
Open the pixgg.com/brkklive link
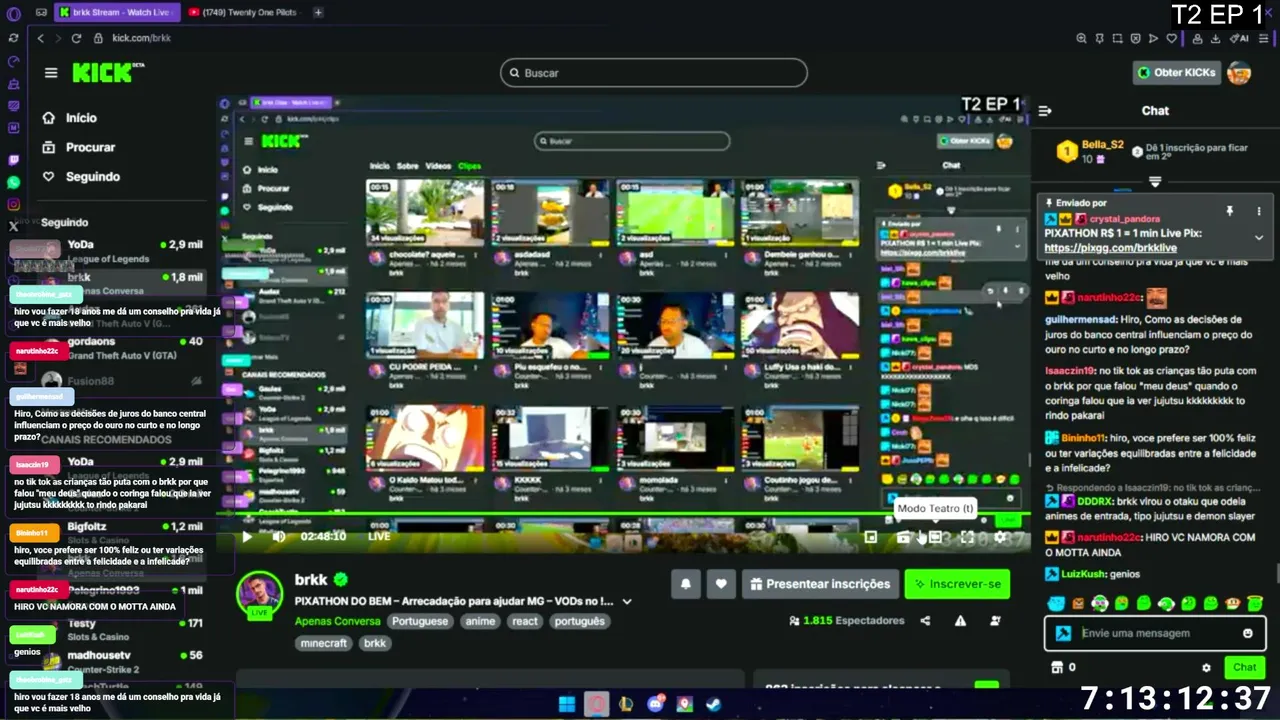pos(1111,247)
